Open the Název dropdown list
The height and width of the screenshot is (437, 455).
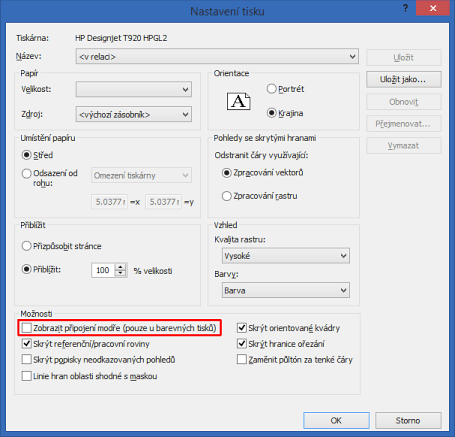(x=217, y=56)
